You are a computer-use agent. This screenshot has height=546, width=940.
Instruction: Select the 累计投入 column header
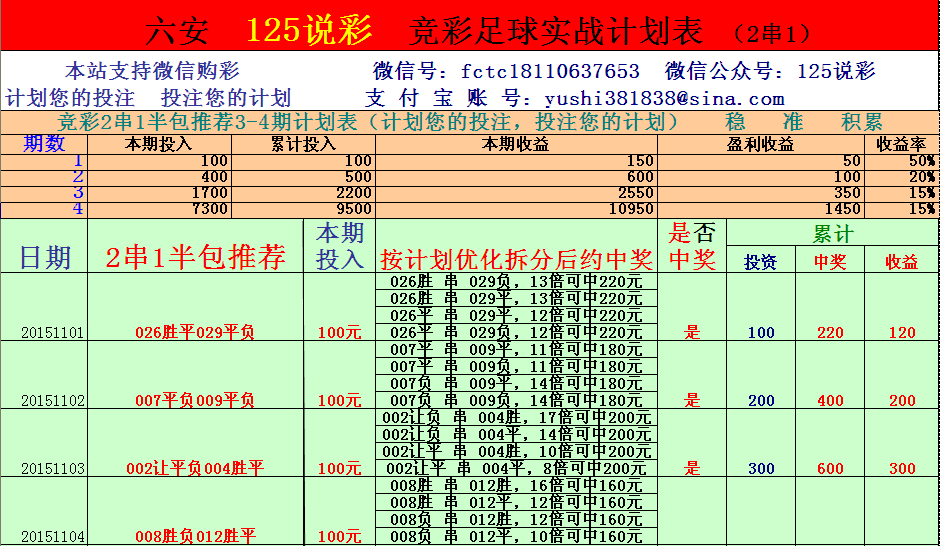point(303,144)
